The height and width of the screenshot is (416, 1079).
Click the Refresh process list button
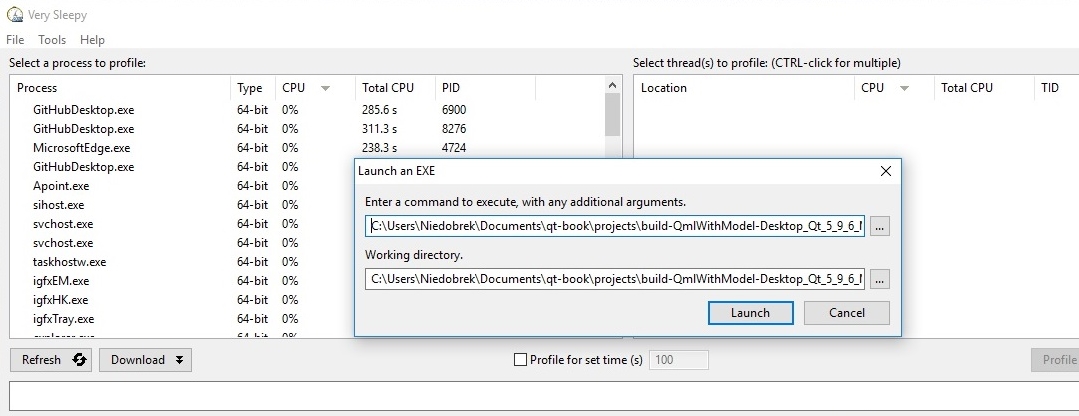pos(53,360)
